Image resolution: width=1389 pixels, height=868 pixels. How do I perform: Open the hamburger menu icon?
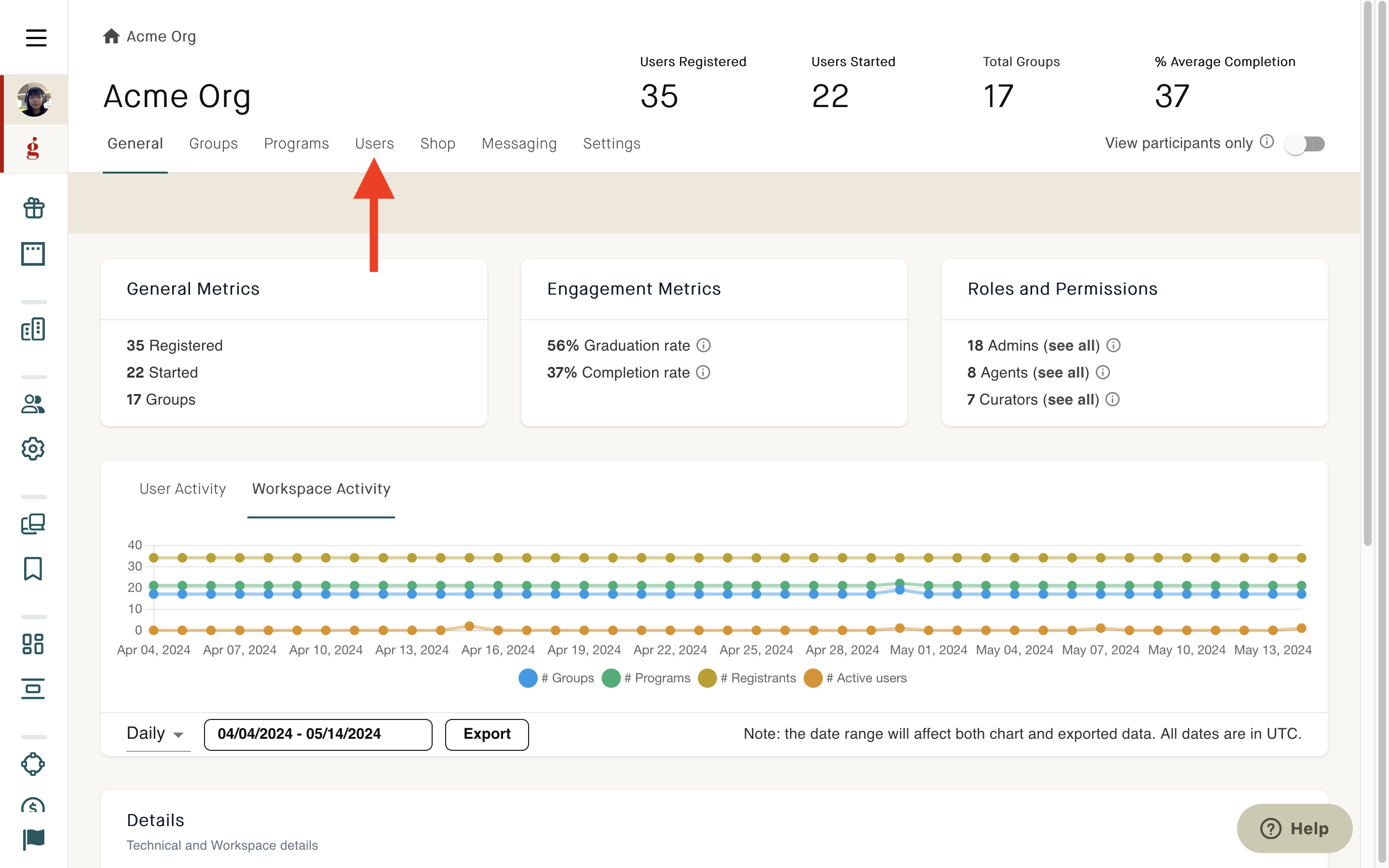point(36,38)
